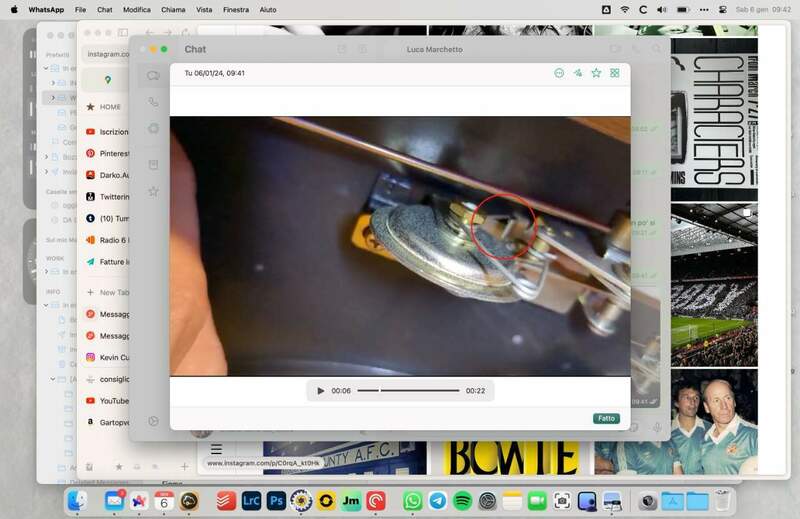Open the CHARACTERS poster image on Instagram page
Screen dimensions: 800x519
tap(714, 118)
